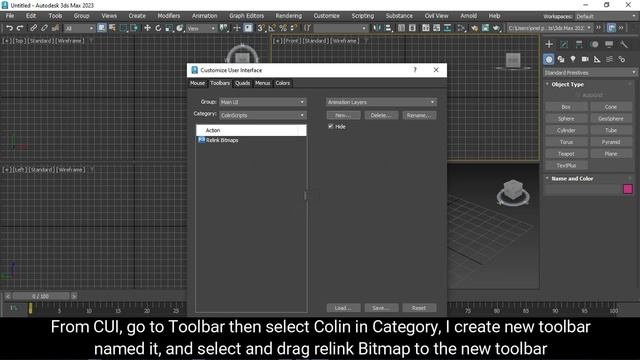Image resolution: width=640 pixels, height=360 pixels.
Task: Click the object name input field
Action: (x=583, y=189)
